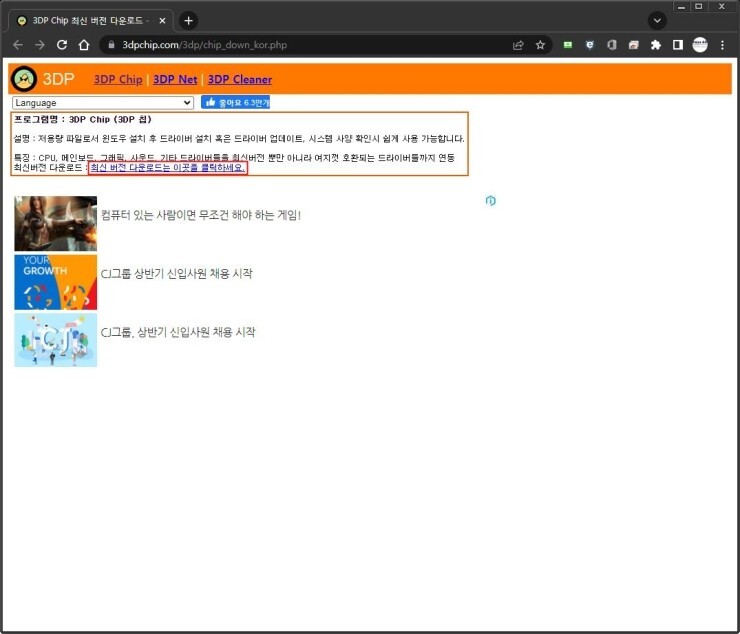Click the latest version download link
The image size is (740, 634).
click(x=168, y=168)
